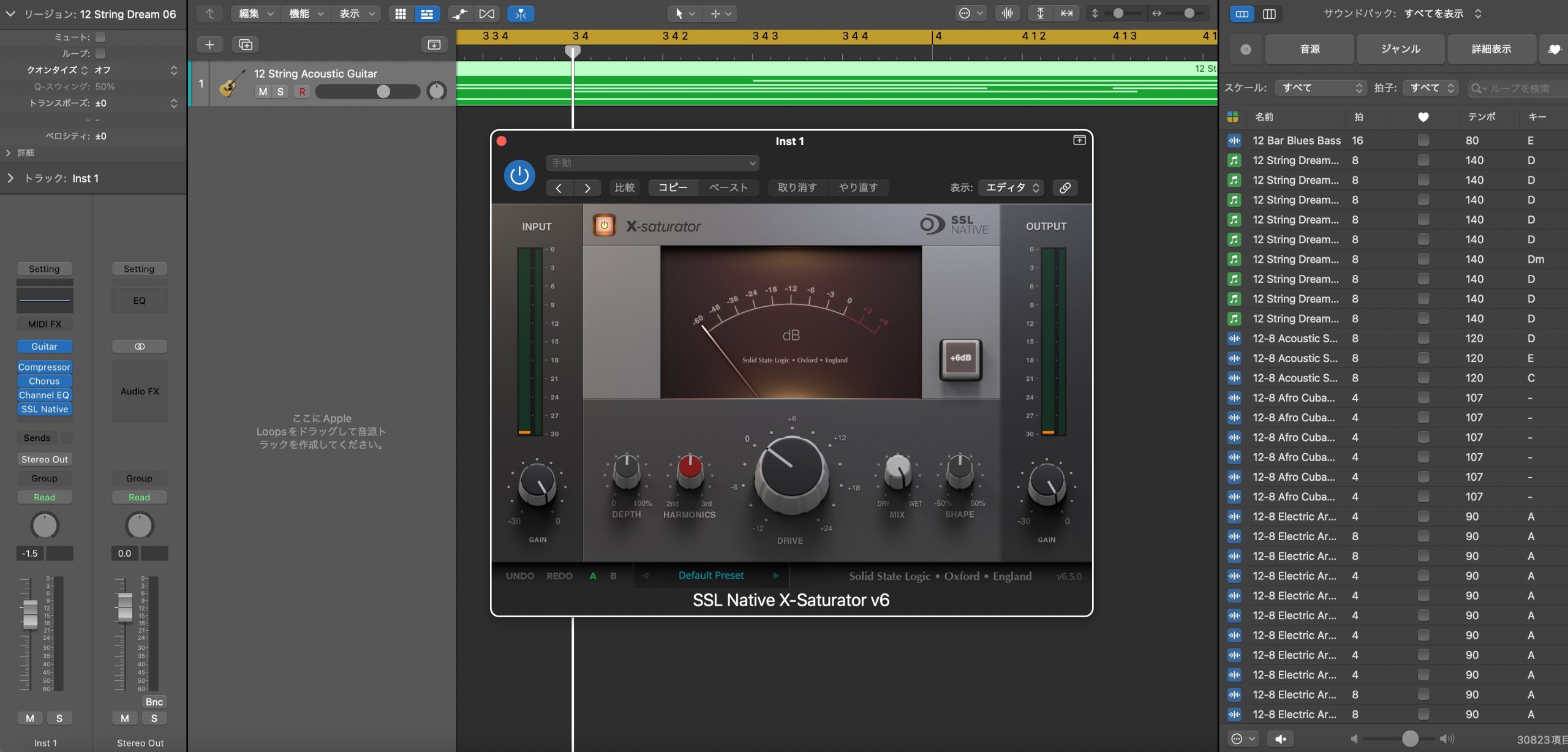Open the 拍子 すべて dropdown
The image size is (1568, 752).
click(x=1431, y=88)
